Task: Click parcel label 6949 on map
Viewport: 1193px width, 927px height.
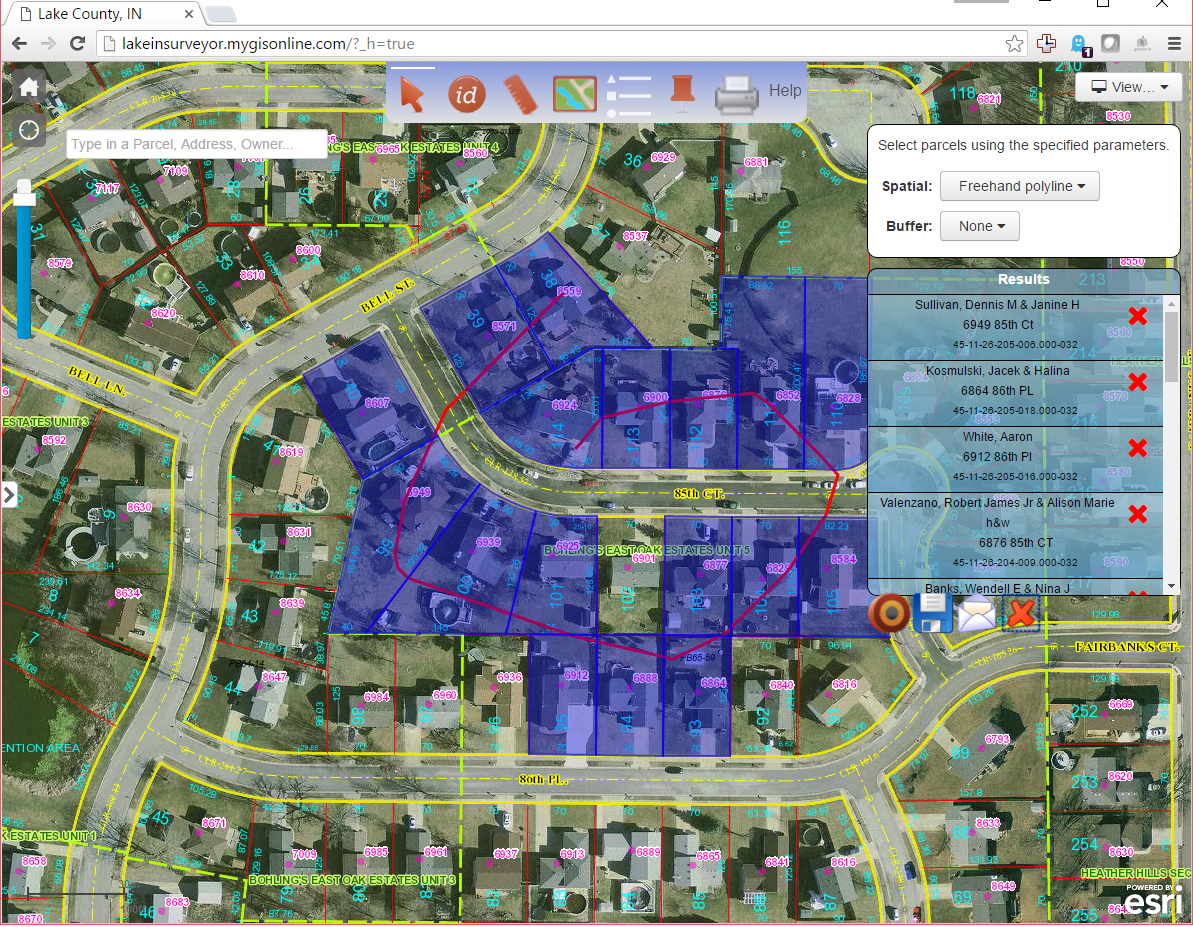Action: pyautogui.click(x=418, y=492)
